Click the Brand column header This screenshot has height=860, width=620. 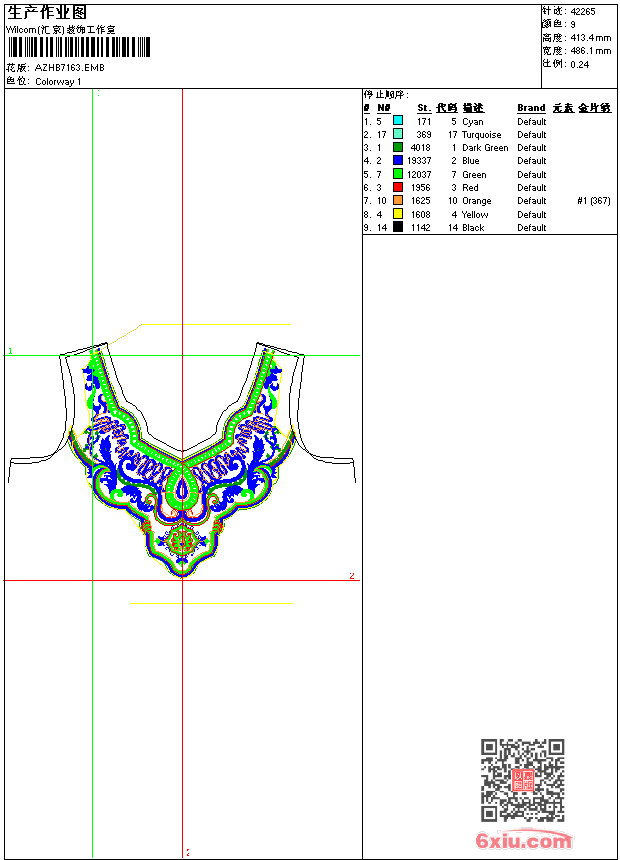pyautogui.click(x=531, y=108)
